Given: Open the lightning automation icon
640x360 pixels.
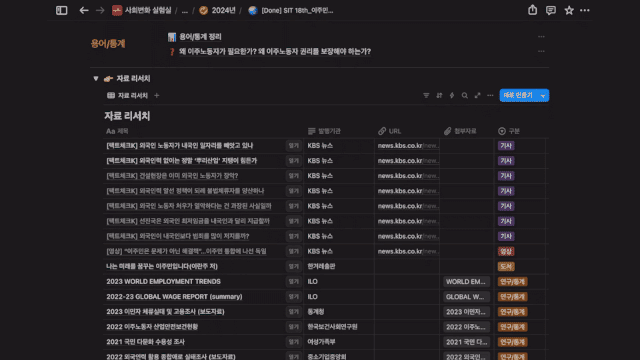Looking at the screenshot, I should coord(452,95).
